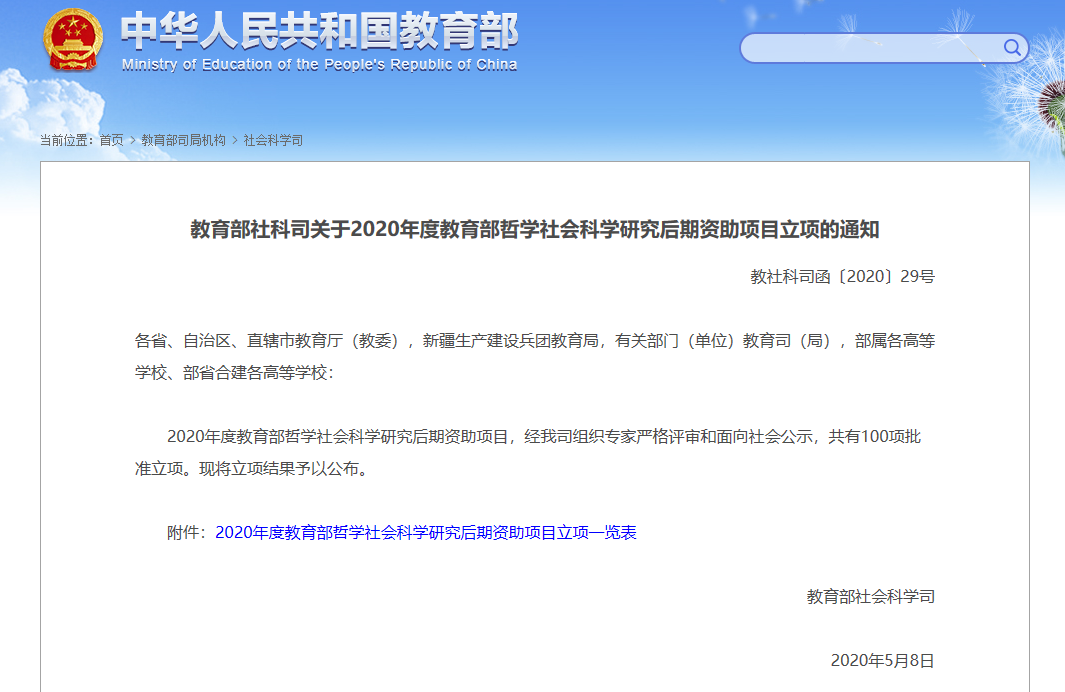Open the 后期资助项目立项一览表 attachment link
Screen dimensions: 1065x692
pos(426,532)
